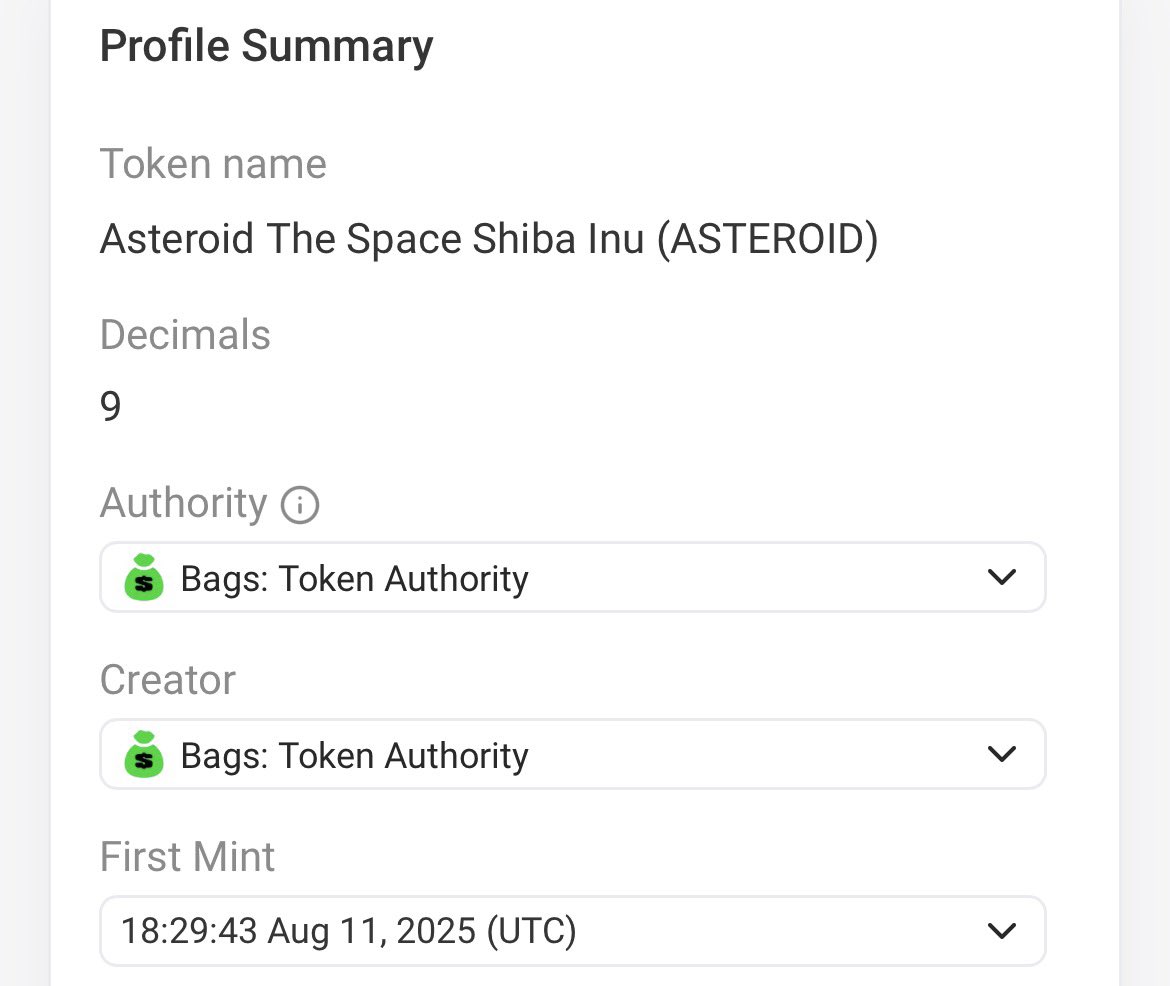Click the Creator label text
The height and width of the screenshot is (986, 1170).
[167, 680]
